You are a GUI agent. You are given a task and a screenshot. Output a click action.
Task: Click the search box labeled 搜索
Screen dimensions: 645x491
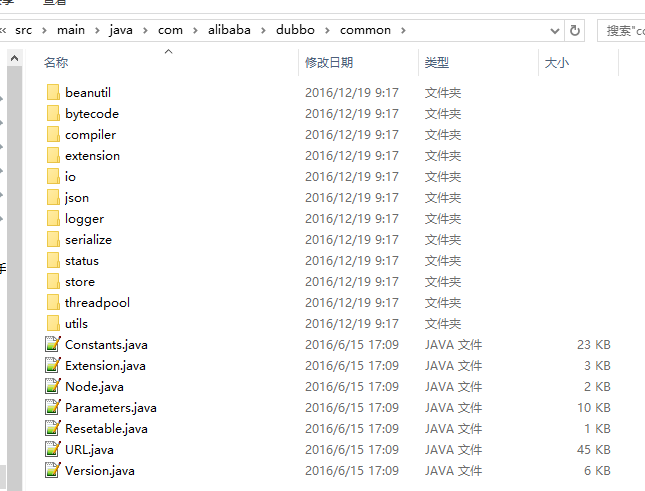click(x=621, y=30)
